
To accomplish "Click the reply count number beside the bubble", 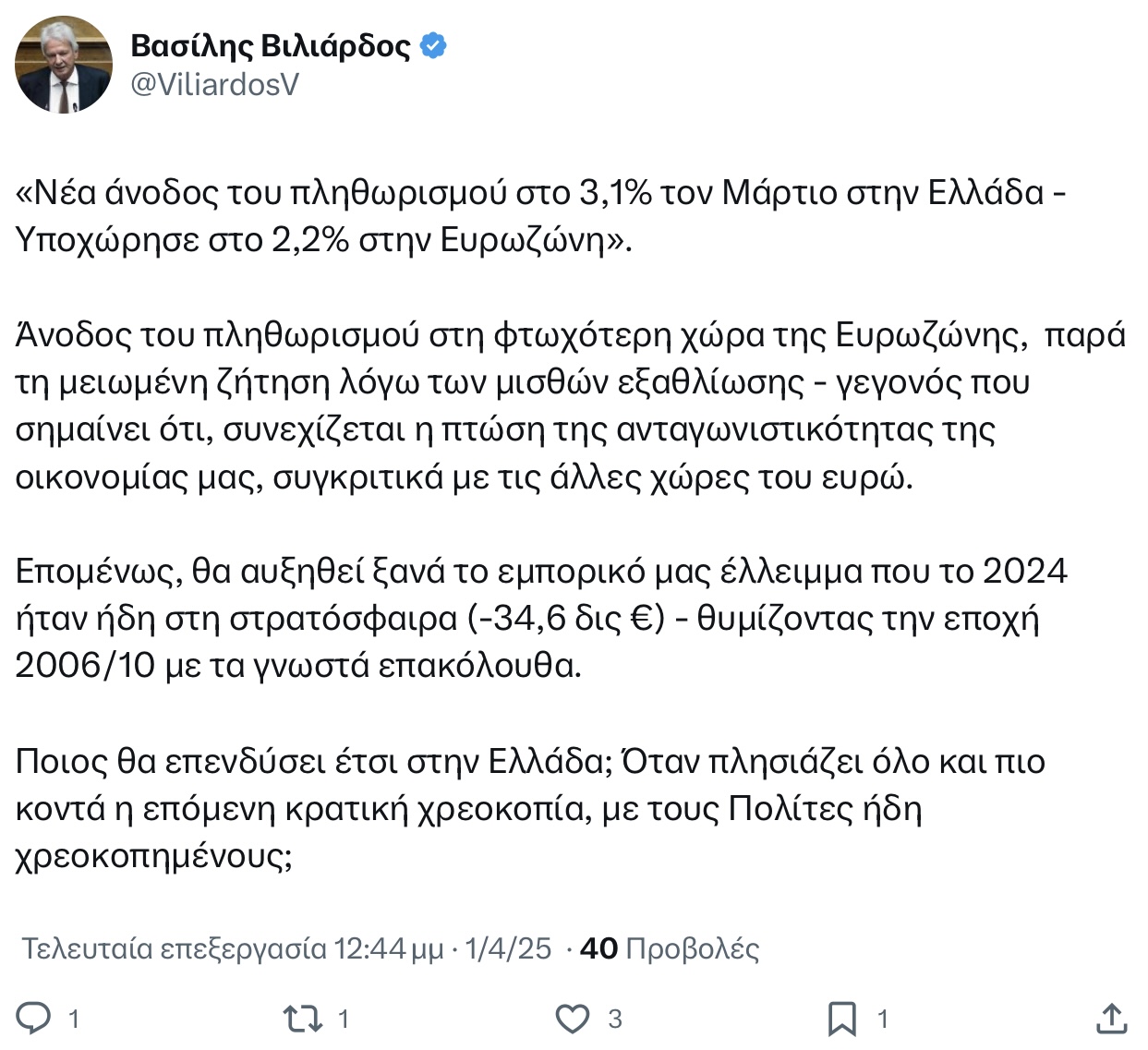I will click(x=74, y=1020).
